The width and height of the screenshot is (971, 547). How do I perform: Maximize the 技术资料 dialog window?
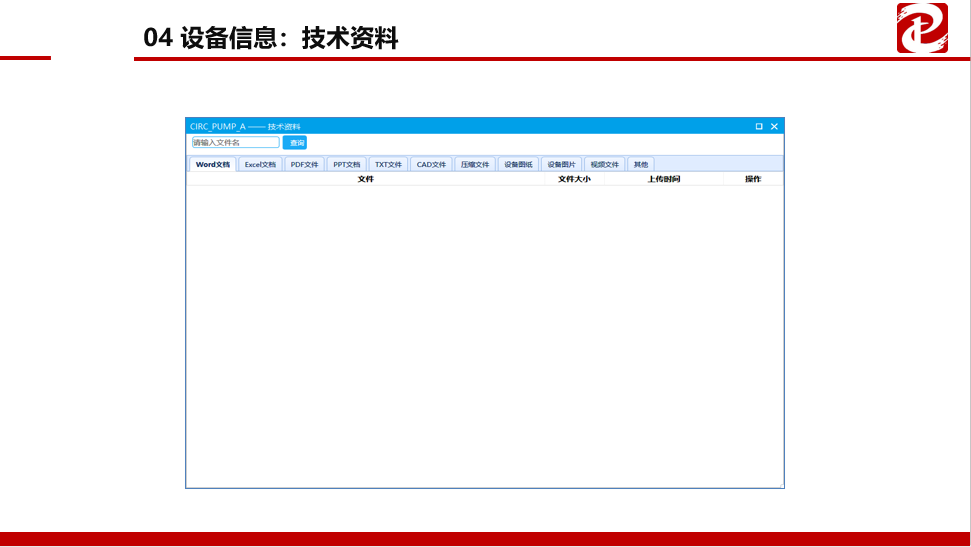(x=759, y=126)
